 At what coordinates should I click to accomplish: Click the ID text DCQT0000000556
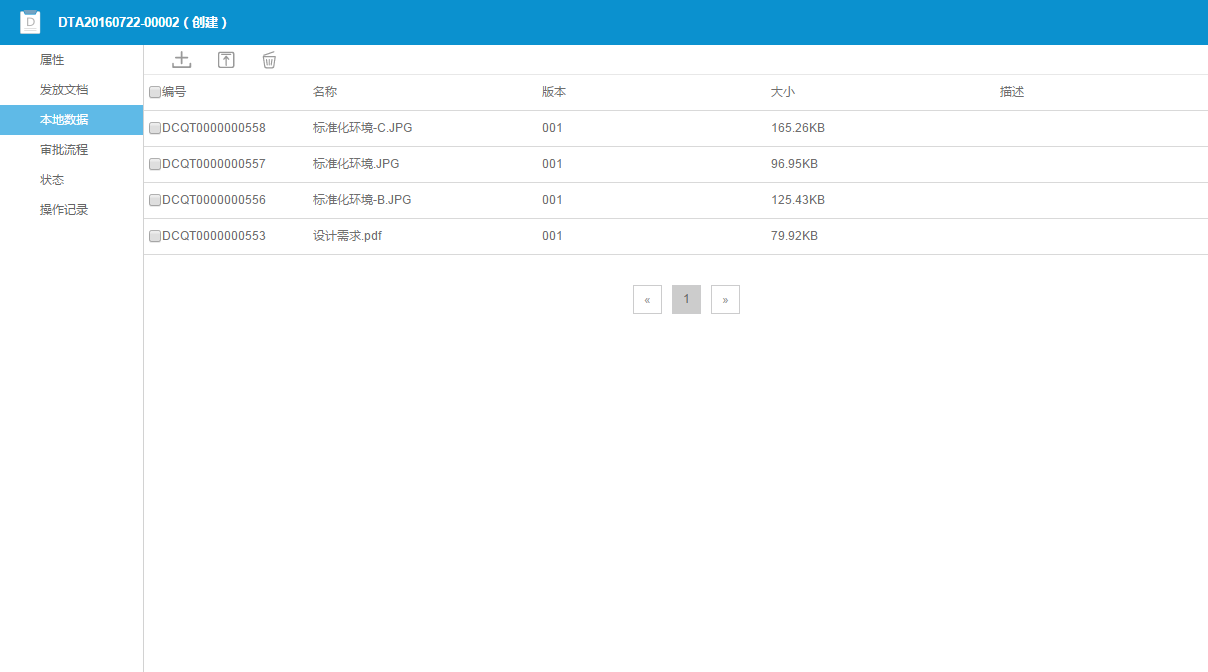[x=214, y=200]
